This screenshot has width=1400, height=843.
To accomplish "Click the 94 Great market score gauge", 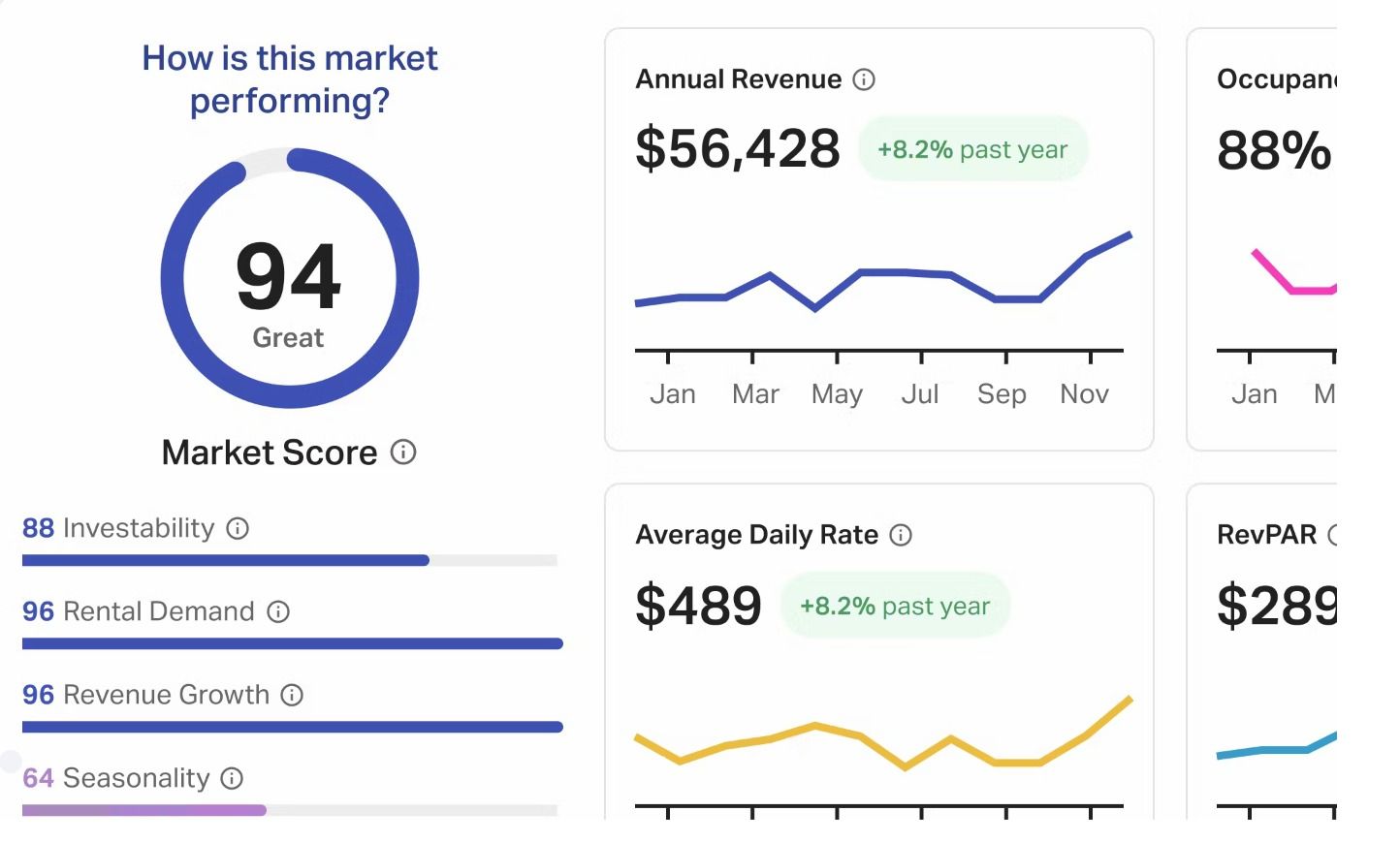I will pos(290,278).
